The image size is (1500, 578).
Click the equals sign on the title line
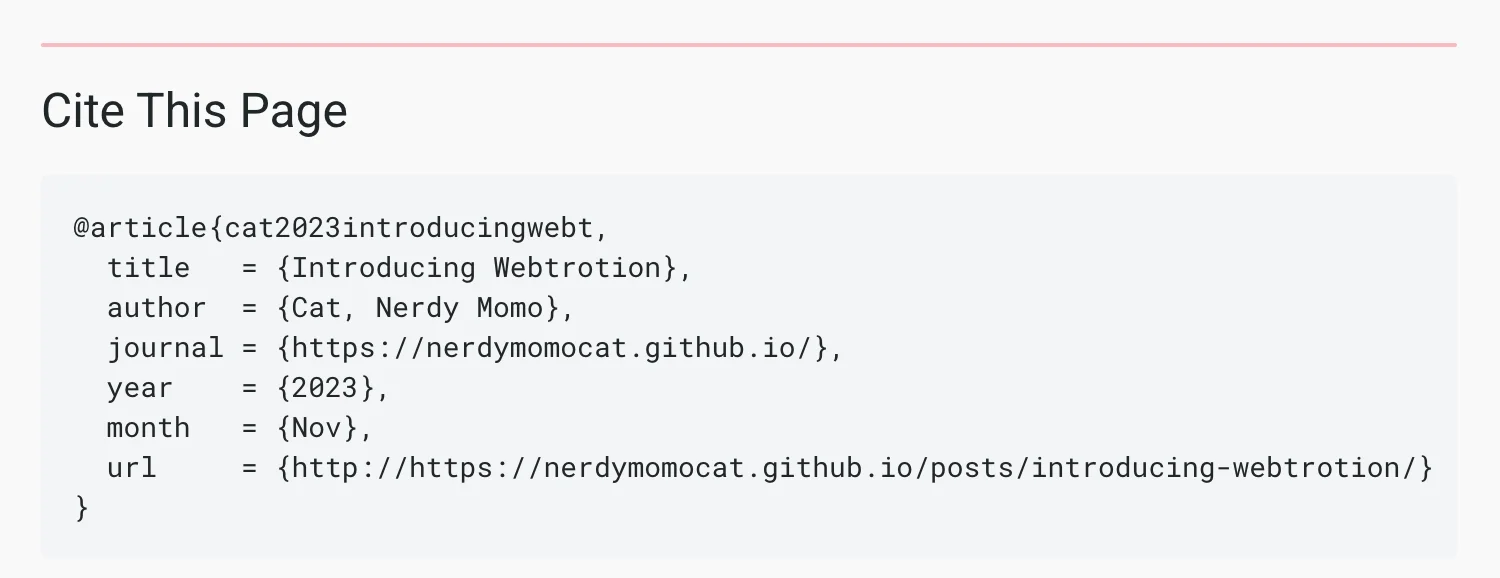tap(249, 268)
